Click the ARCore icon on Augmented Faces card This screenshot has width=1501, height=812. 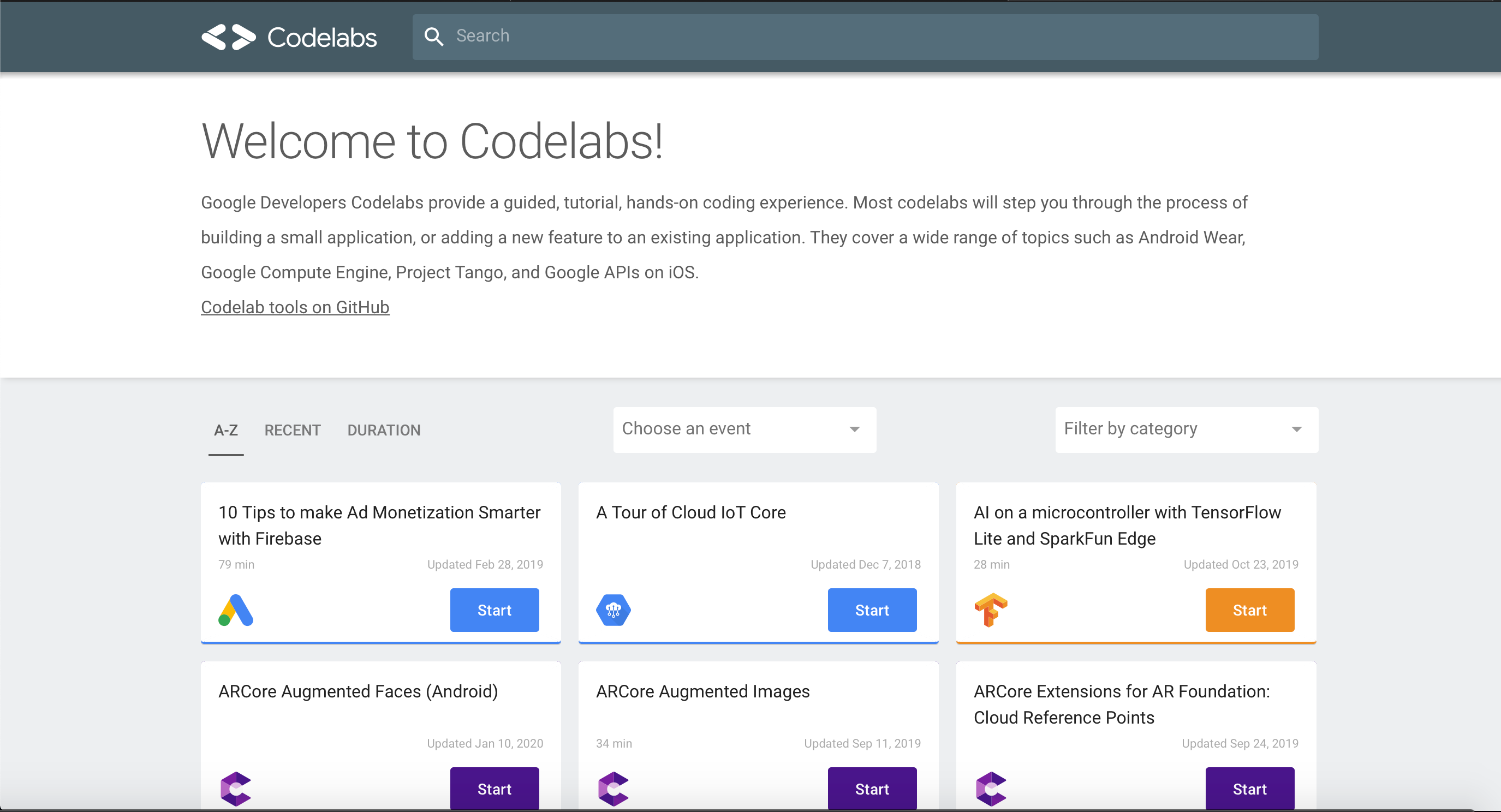[235, 788]
